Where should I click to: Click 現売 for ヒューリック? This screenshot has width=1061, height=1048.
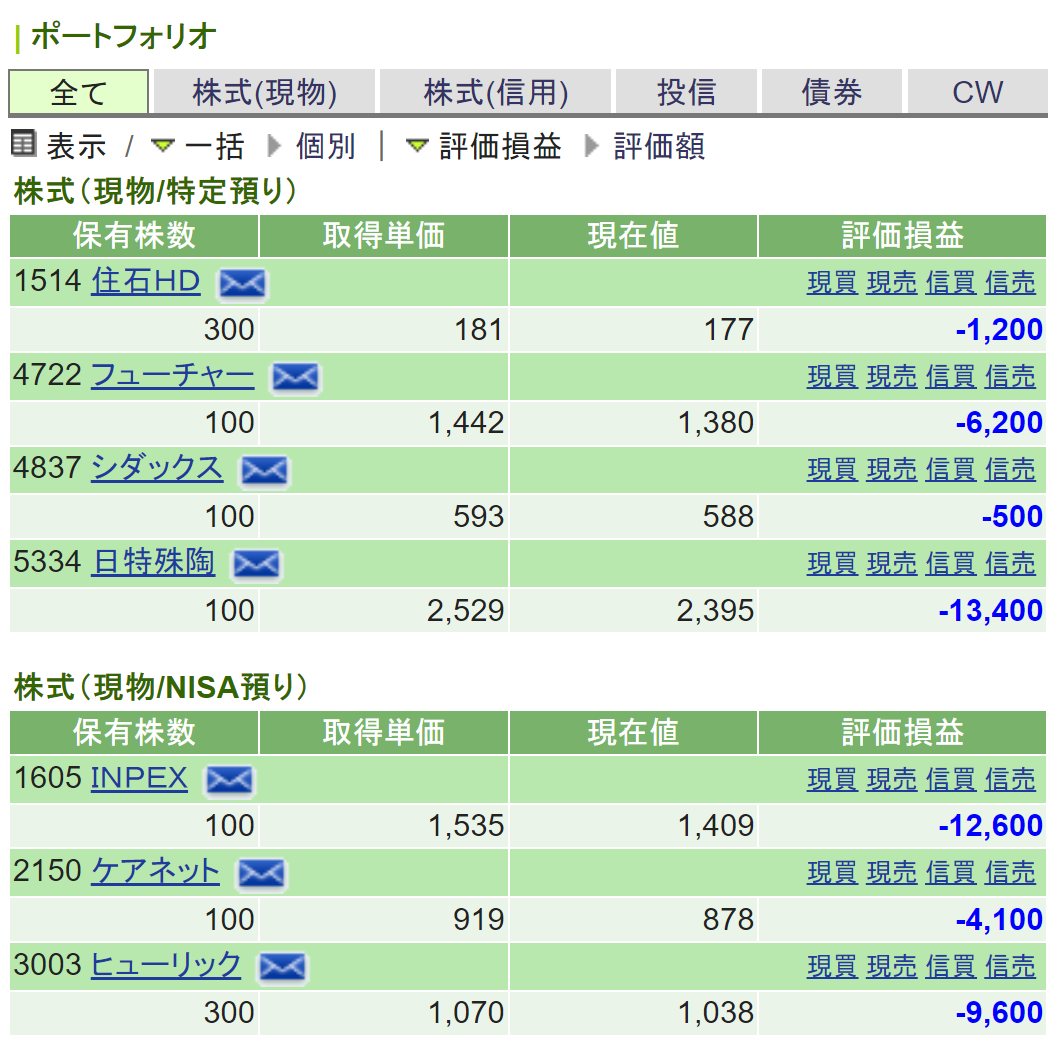coord(892,966)
